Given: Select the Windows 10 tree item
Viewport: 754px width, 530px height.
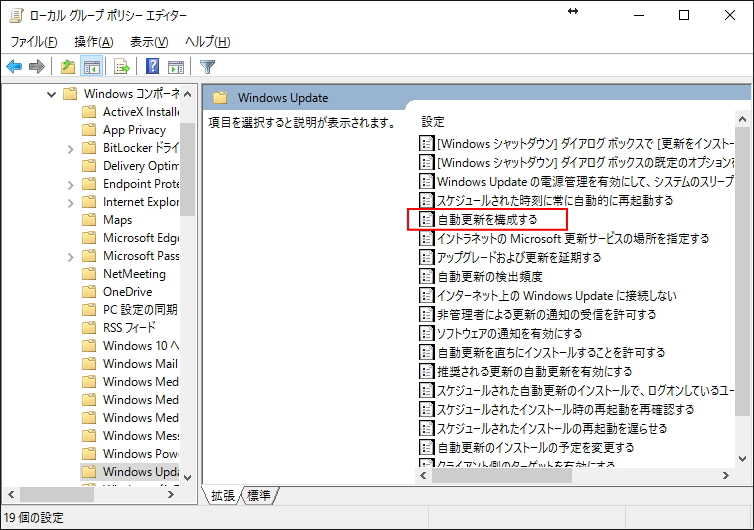Looking at the screenshot, I should pyautogui.click(x=141, y=345).
